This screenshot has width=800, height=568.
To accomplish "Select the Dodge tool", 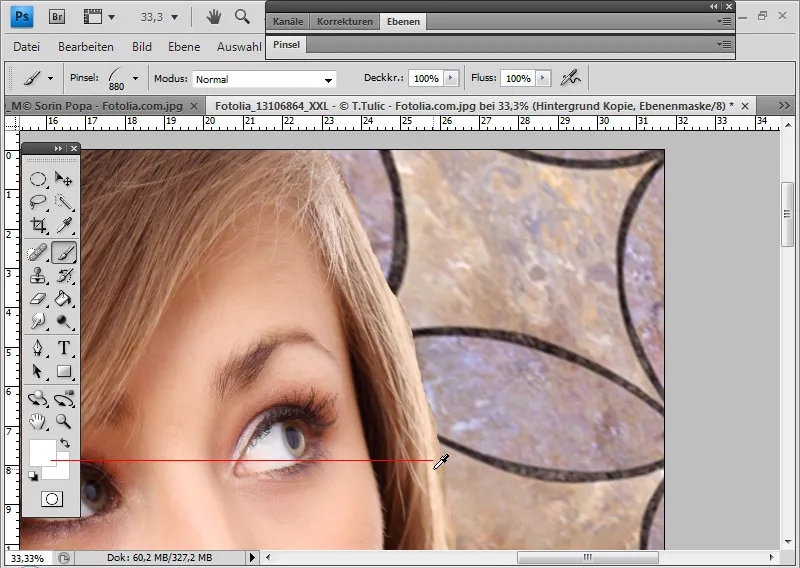I will coord(64,322).
